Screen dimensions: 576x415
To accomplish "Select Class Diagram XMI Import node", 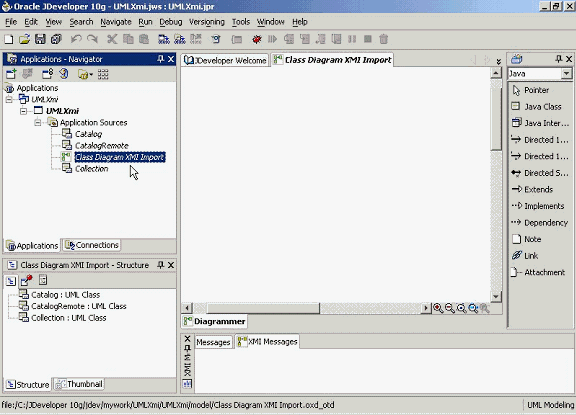I will 120,157.
